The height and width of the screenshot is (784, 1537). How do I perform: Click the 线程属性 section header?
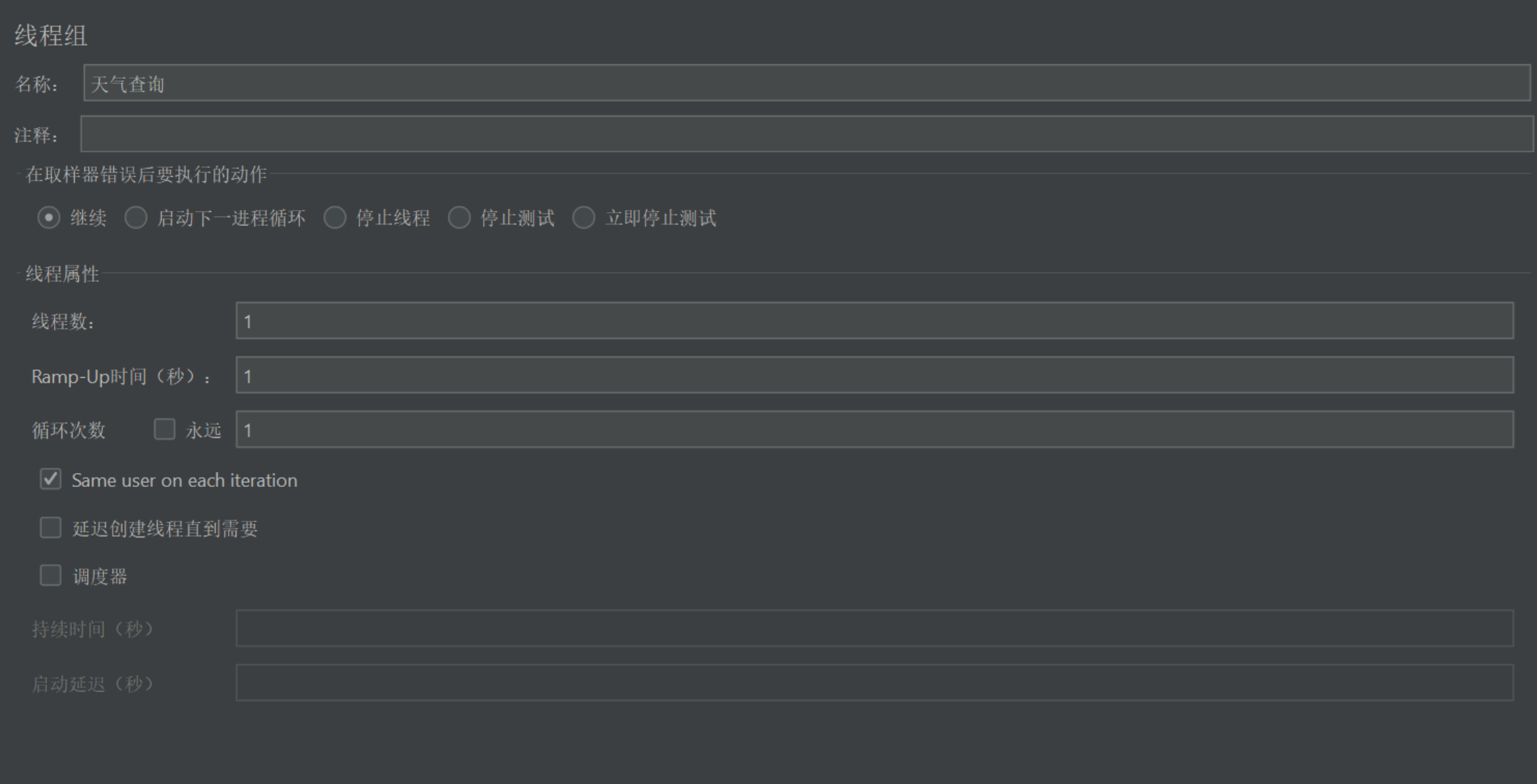coord(62,274)
